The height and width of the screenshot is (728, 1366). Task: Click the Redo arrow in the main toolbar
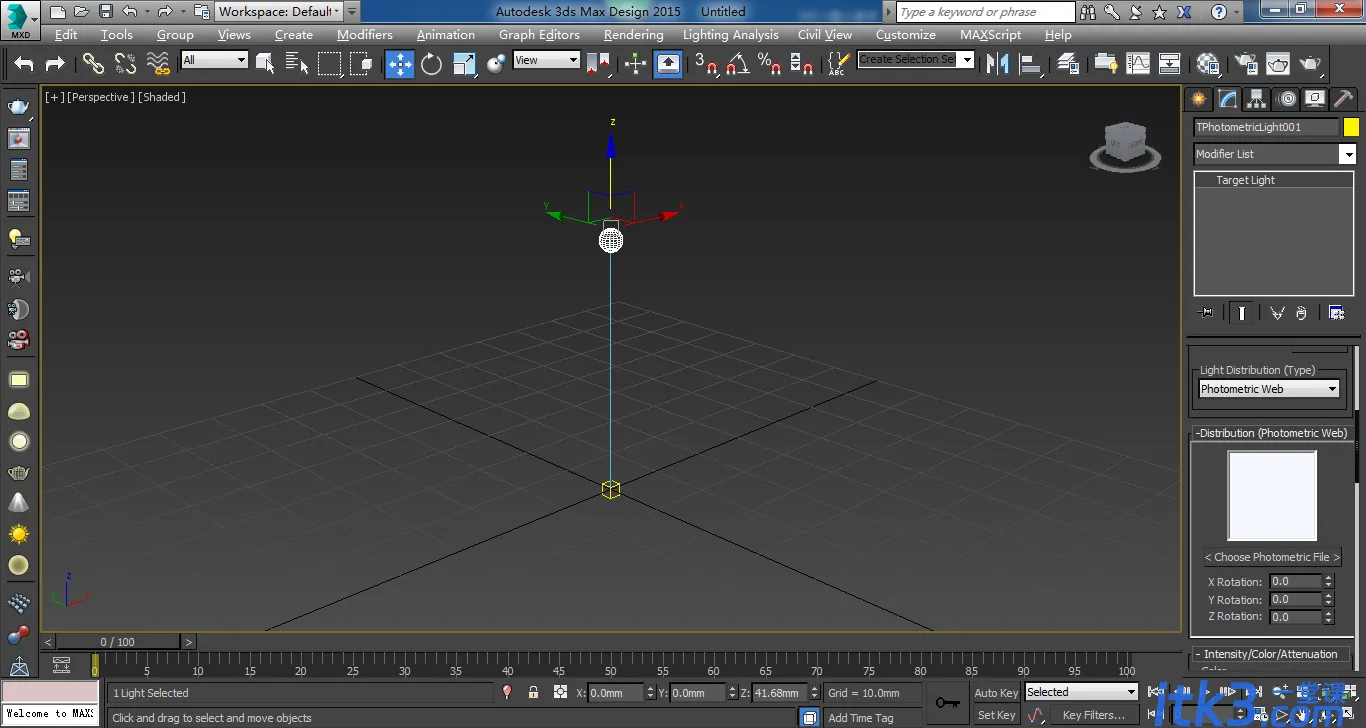(55, 64)
